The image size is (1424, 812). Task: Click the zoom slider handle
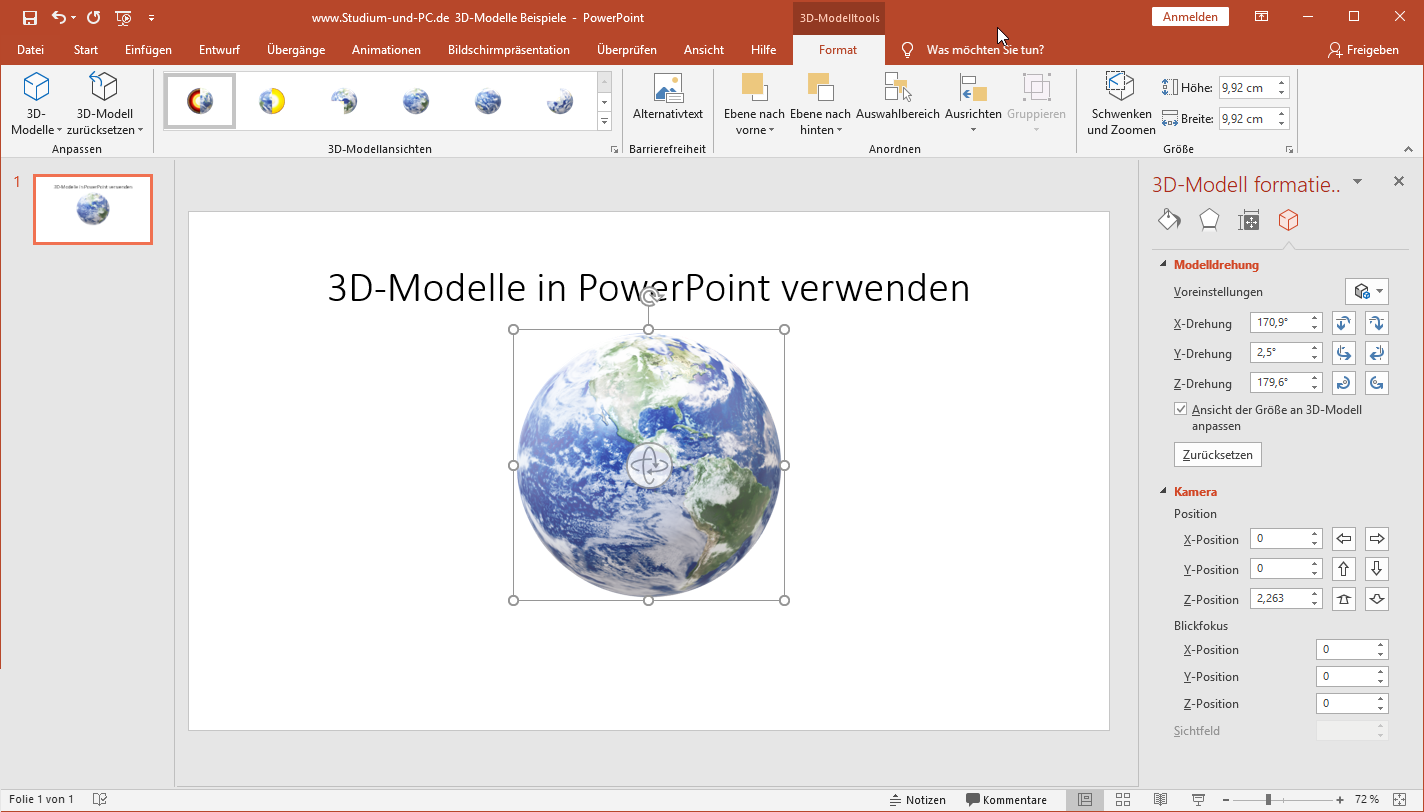pyautogui.click(x=1268, y=800)
